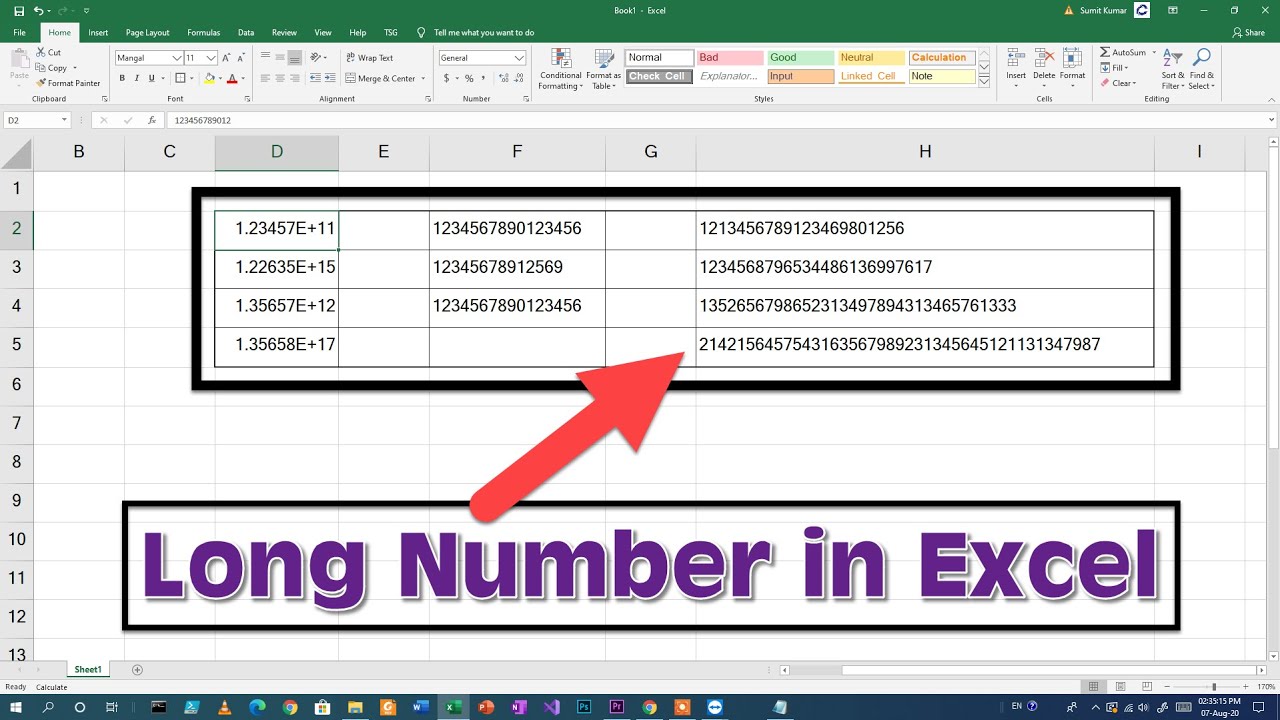Apply Percent Style icon

coord(468,78)
